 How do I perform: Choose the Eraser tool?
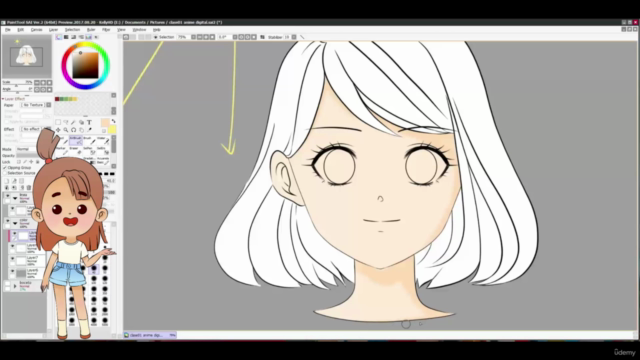point(76,151)
